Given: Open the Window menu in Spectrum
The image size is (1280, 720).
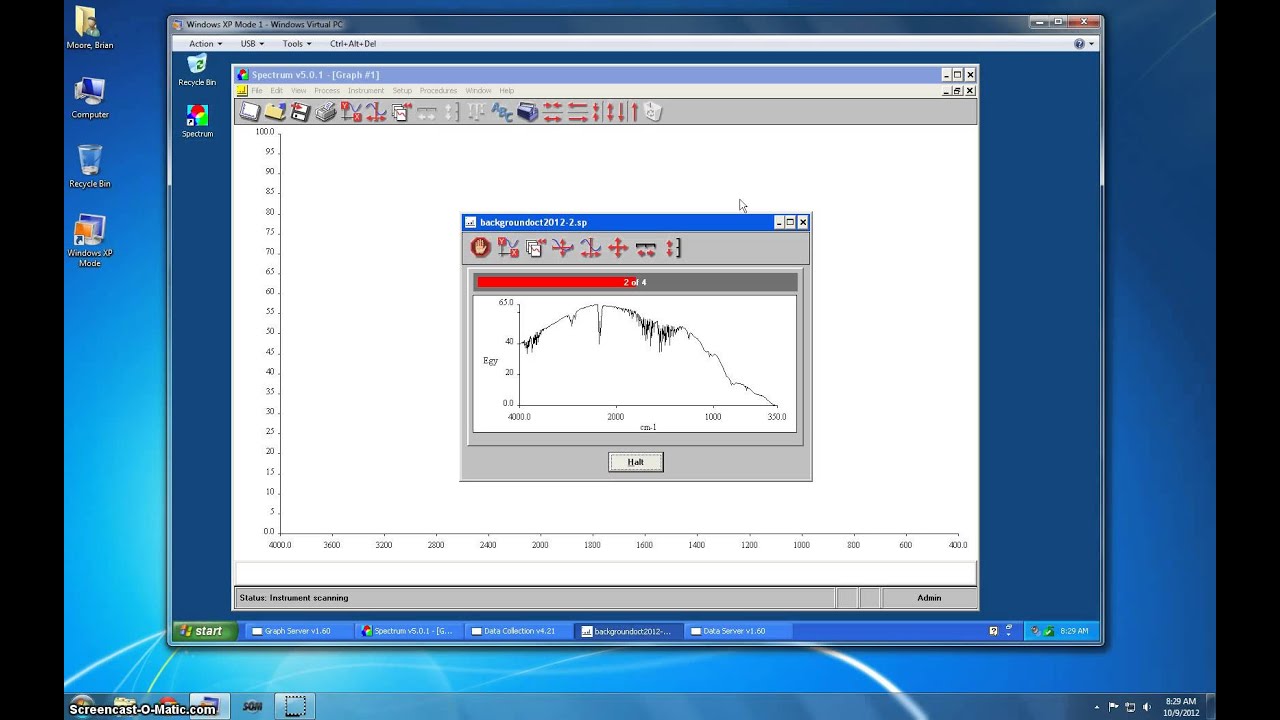Looking at the screenshot, I should click(478, 91).
